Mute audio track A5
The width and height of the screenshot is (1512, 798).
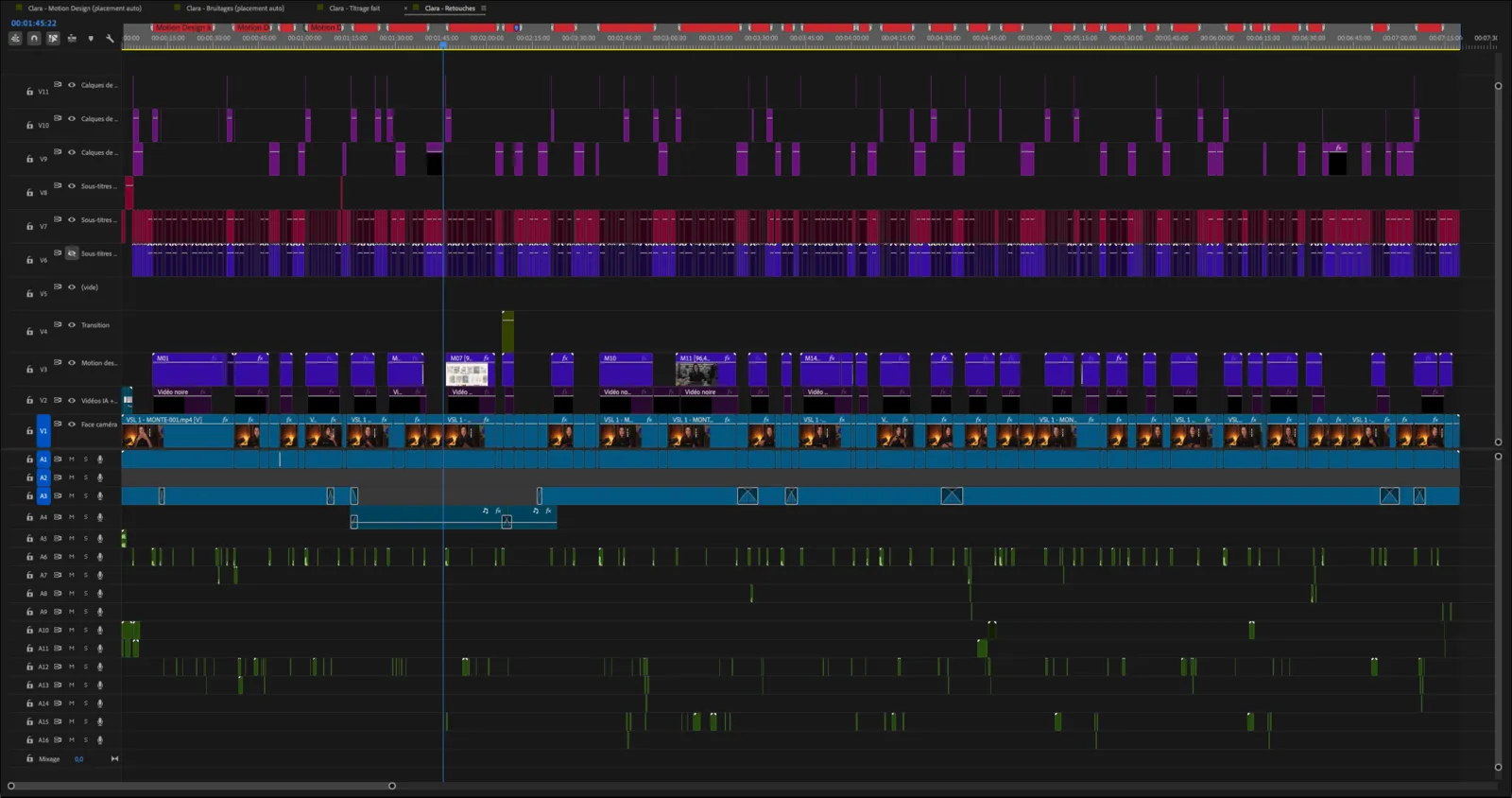coord(72,539)
